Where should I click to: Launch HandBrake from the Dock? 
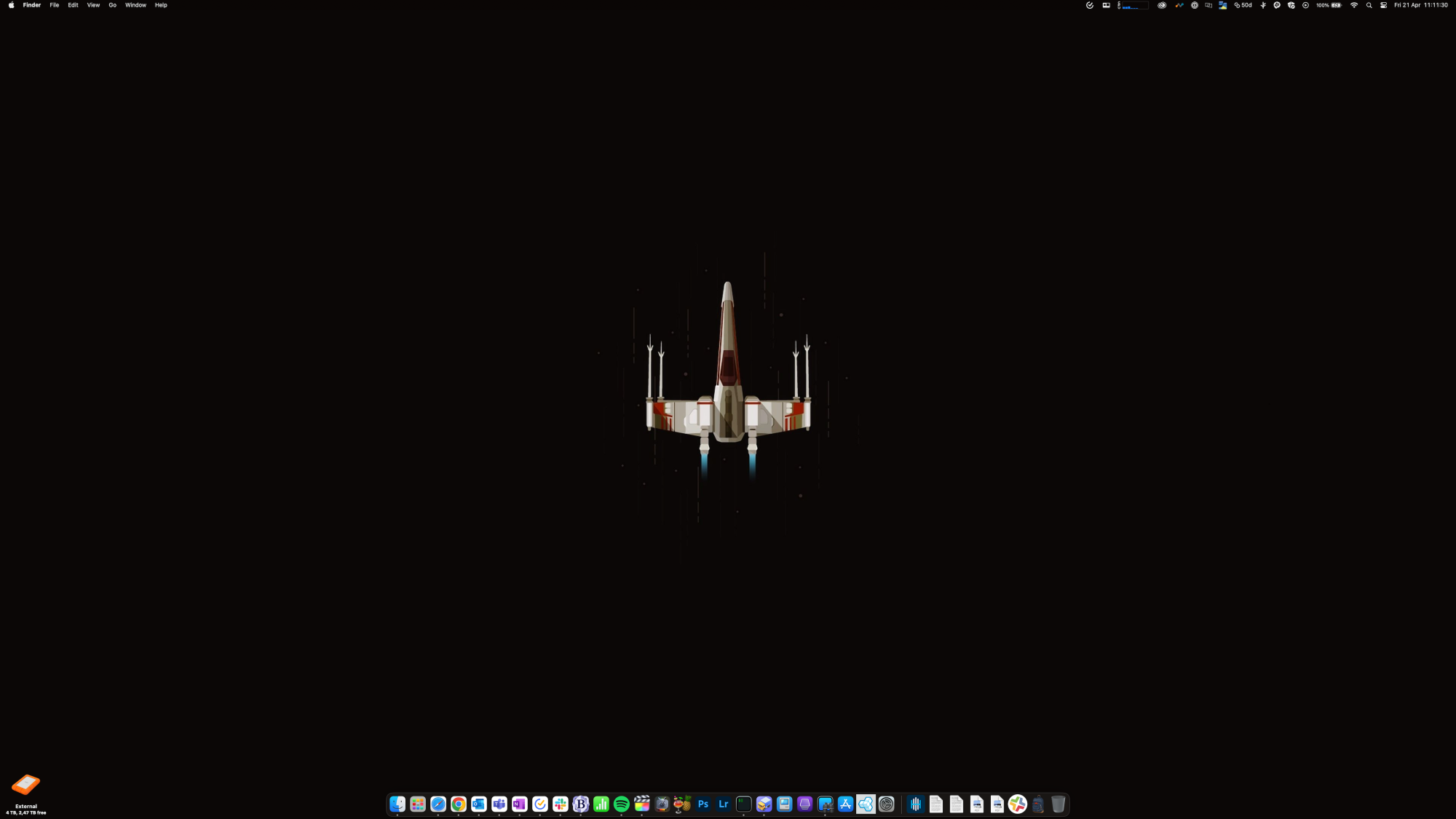click(x=683, y=804)
